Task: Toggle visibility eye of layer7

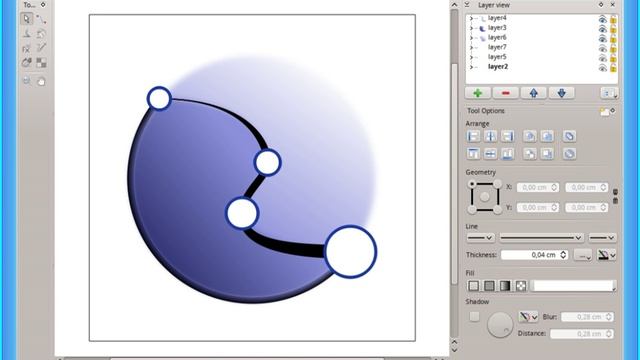Action: [602, 48]
